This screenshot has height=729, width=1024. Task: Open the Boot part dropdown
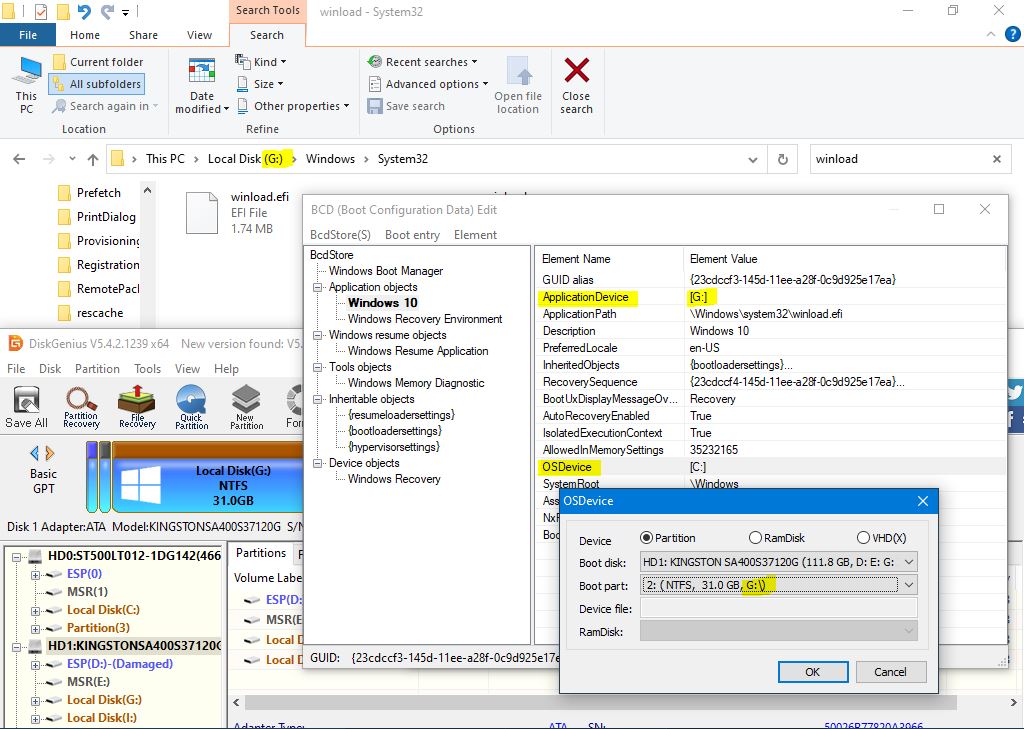click(x=908, y=585)
